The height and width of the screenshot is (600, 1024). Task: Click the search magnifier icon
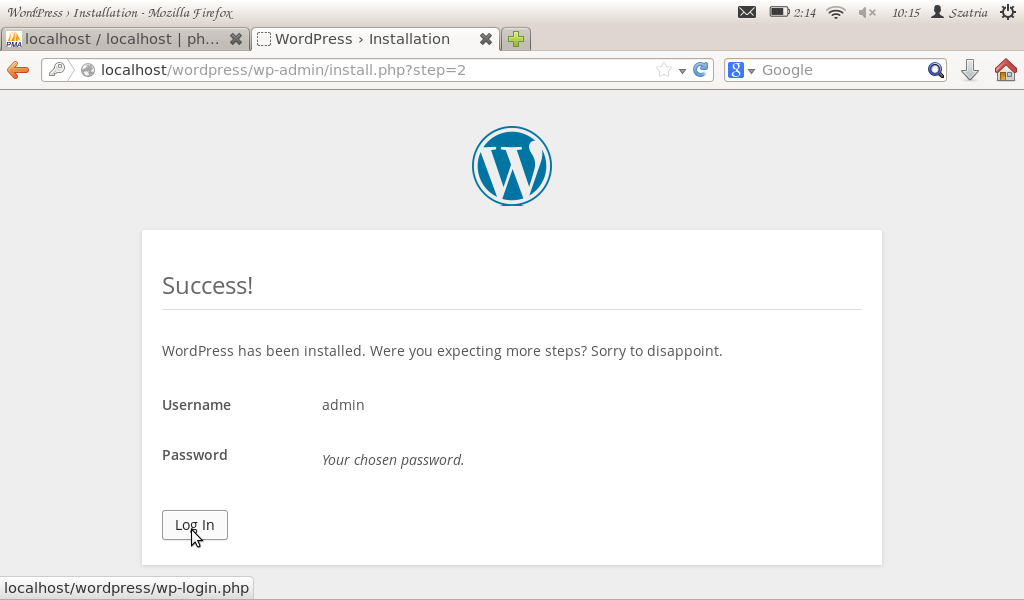coord(936,70)
